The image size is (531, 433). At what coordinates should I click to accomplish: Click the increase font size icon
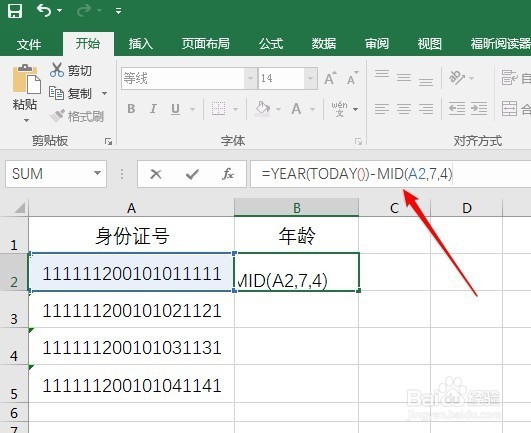click(330, 78)
